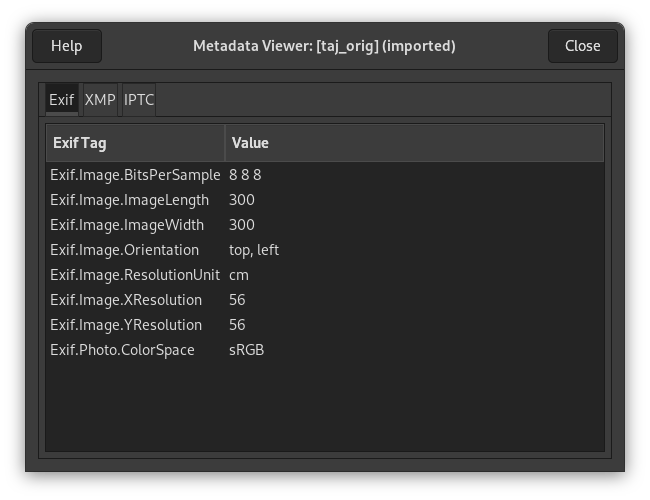Select the Exif.Image.BitsPerSample row

[x=135, y=175]
